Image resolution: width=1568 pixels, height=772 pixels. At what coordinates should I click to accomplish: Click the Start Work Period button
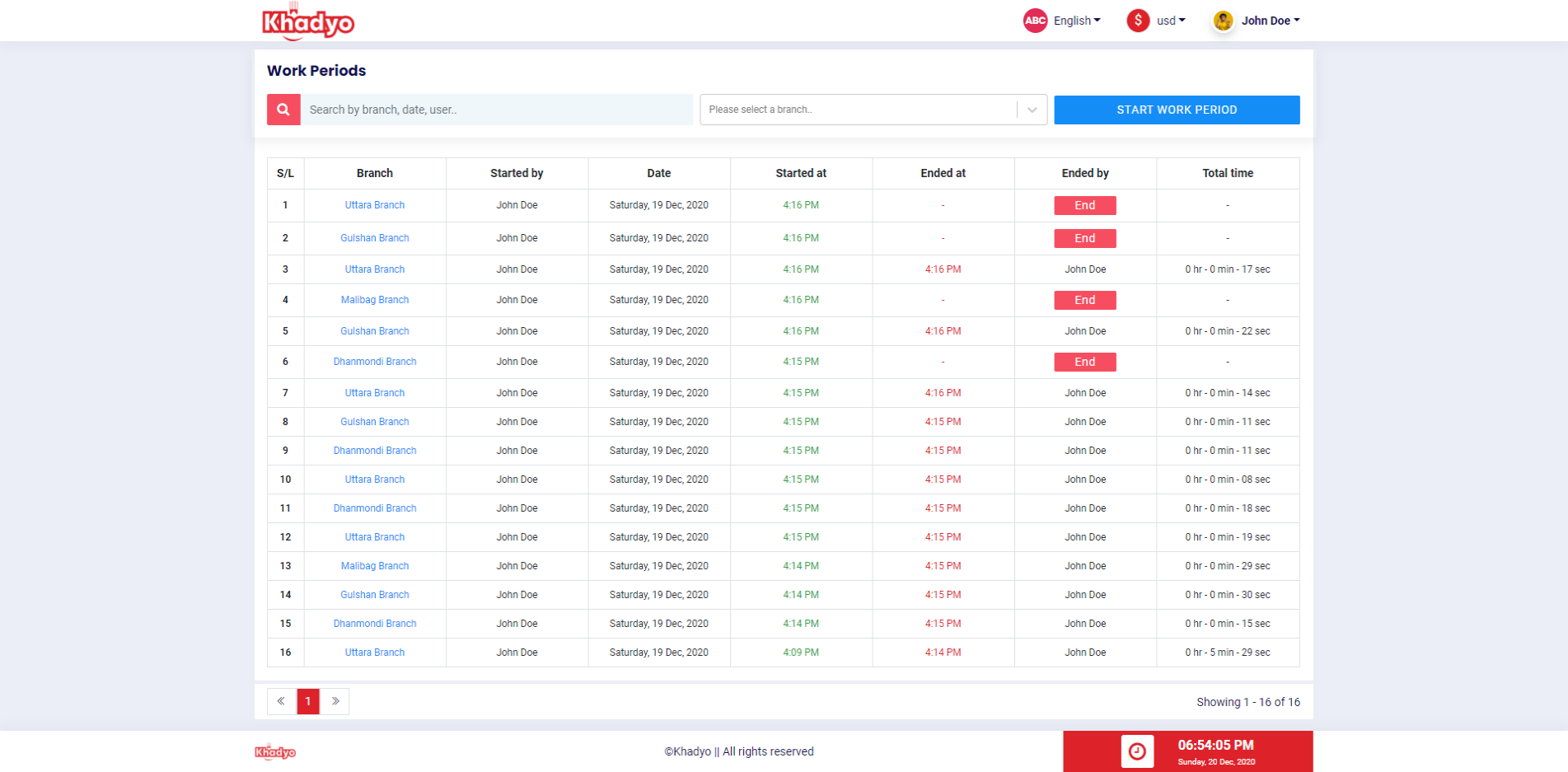(1177, 110)
